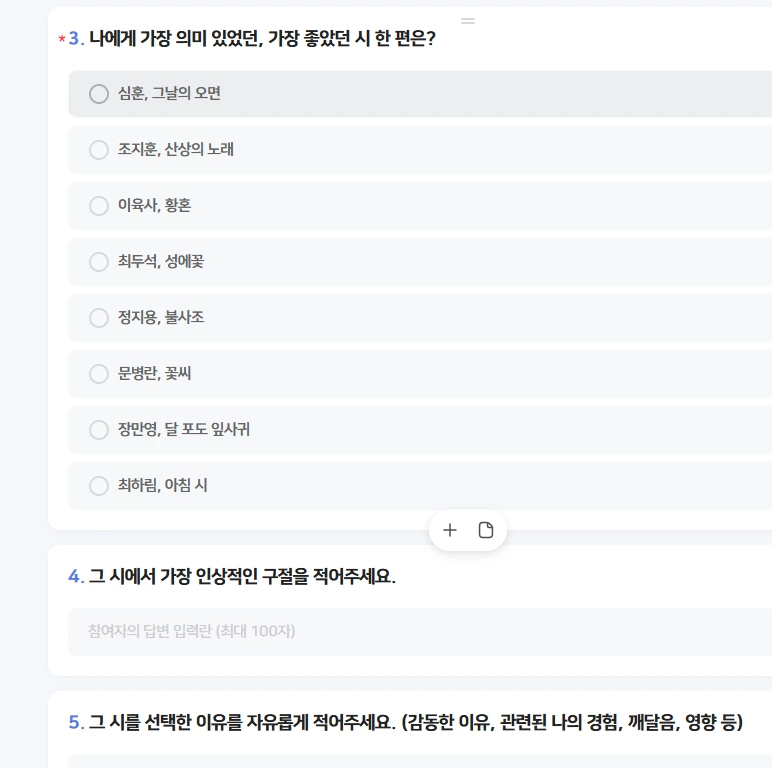Image resolution: width=772 pixels, height=768 pixels.
Task: Click the red required asterisk on question 3
Action: [x=62, y=38]
